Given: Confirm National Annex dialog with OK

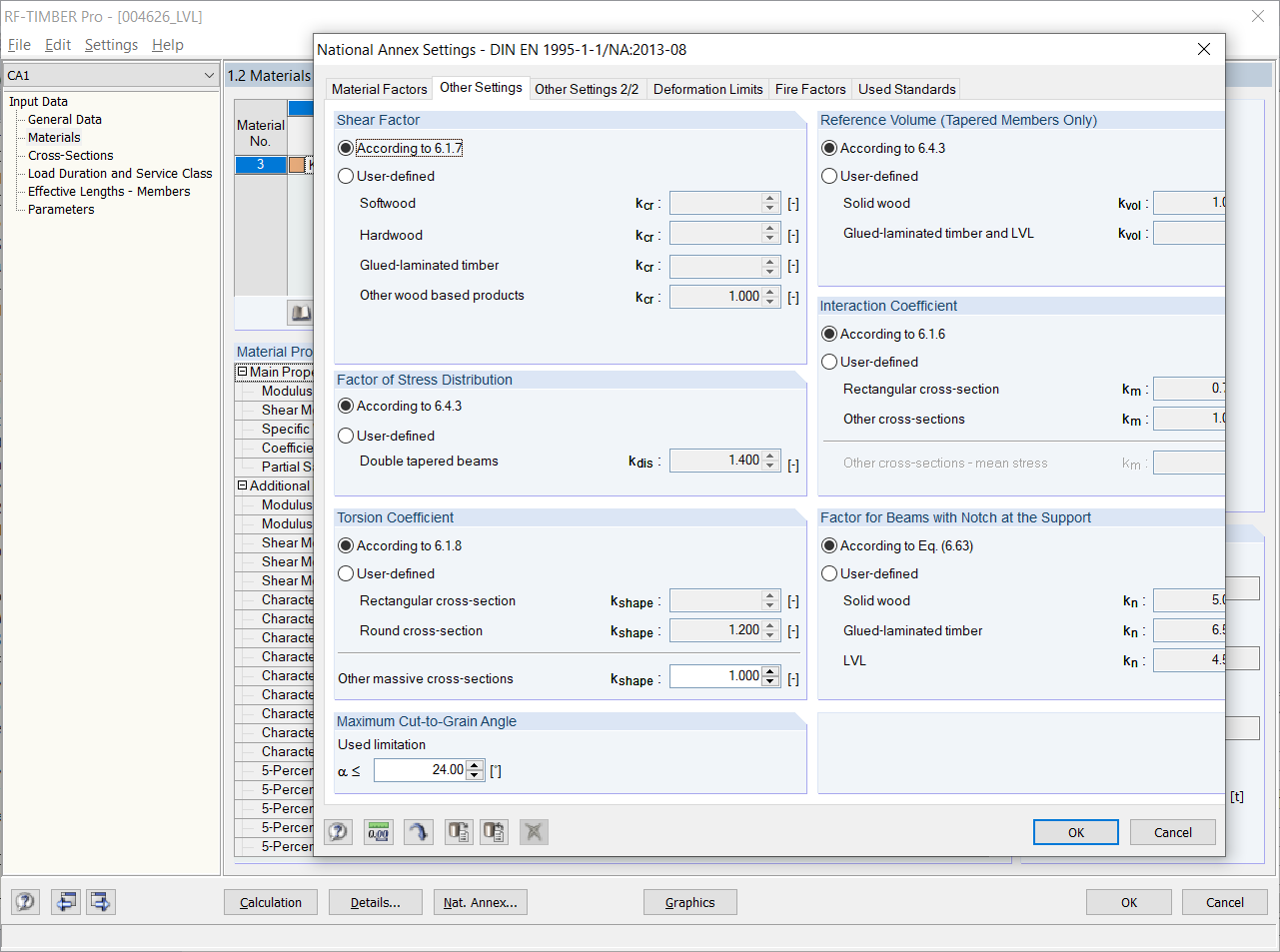Looking at the screenshot, I should pos(1076,832).
